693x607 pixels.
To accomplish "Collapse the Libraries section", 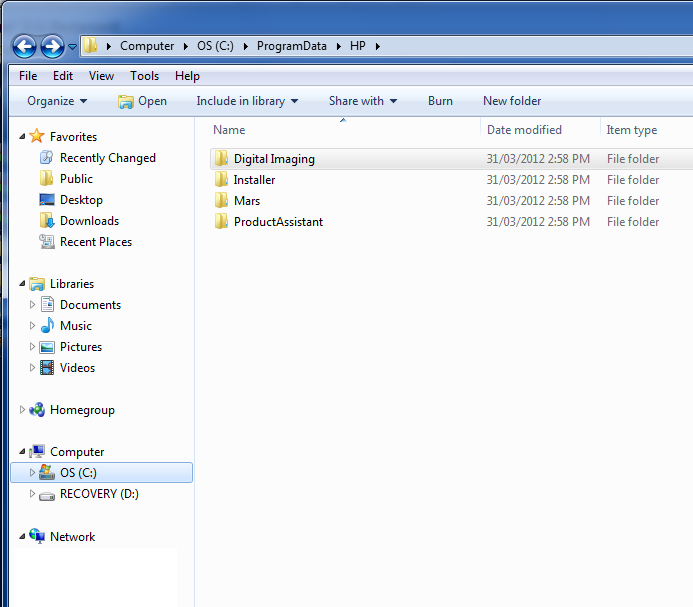I will 22,284.
